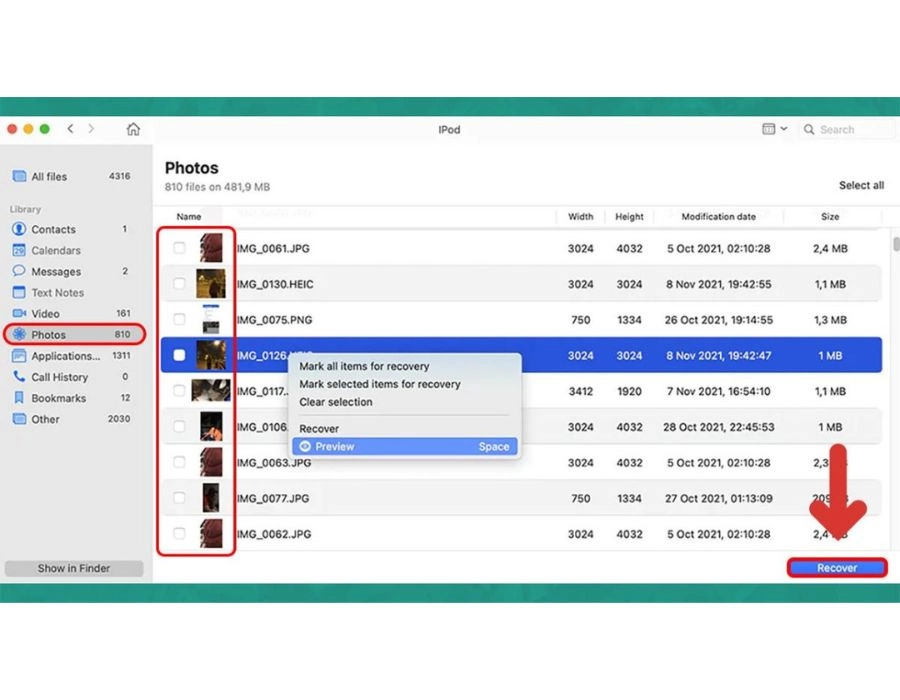Select Calendars icon in sidebar
This screenshot has width=900, height=700.
point(19,250)
